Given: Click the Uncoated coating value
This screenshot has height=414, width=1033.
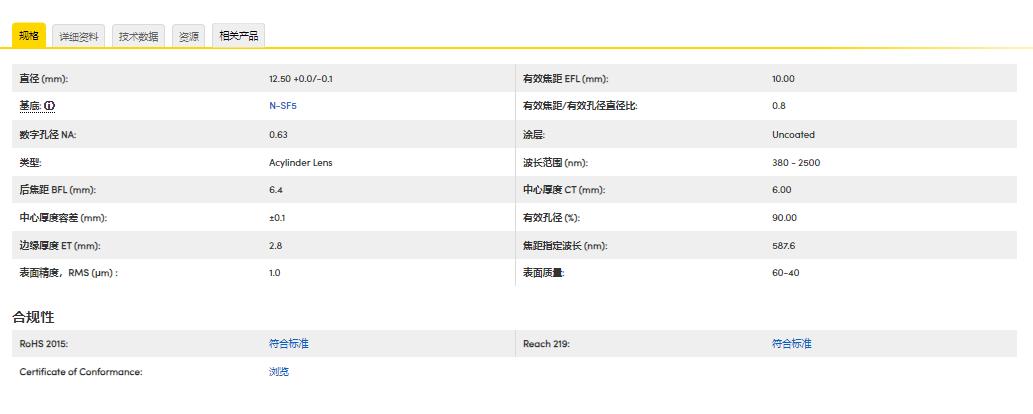Looking at the screenshot, I should click(x=793, y=134).
